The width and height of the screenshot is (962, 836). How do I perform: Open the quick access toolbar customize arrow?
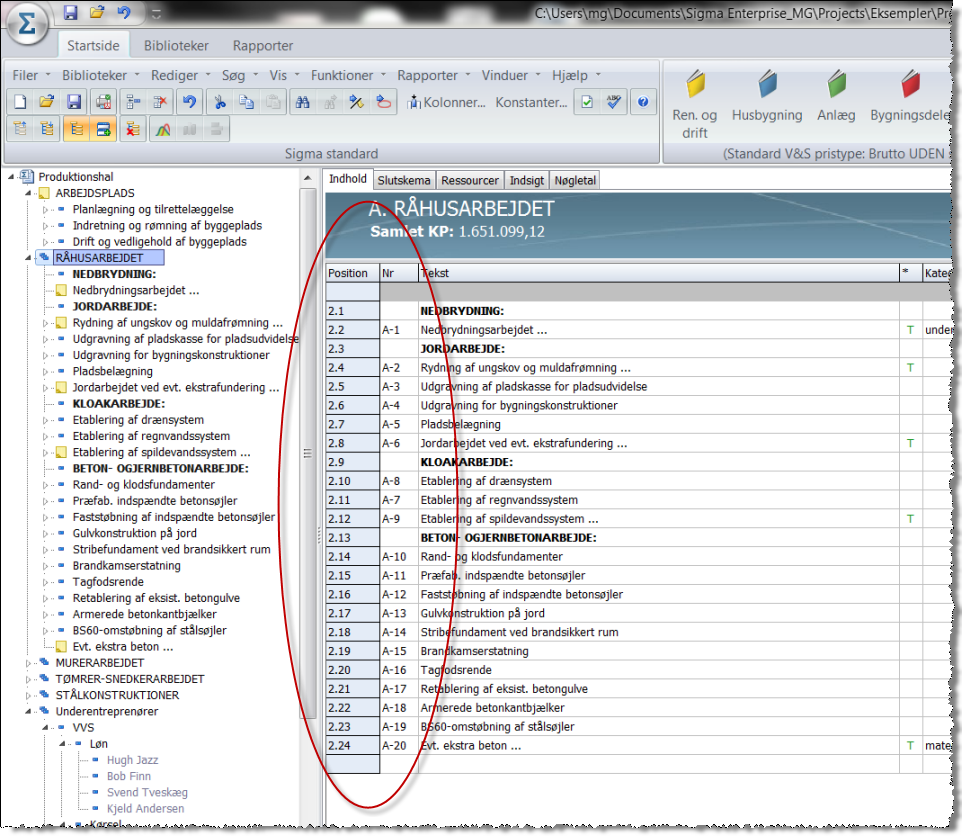(x=156, y=13)
